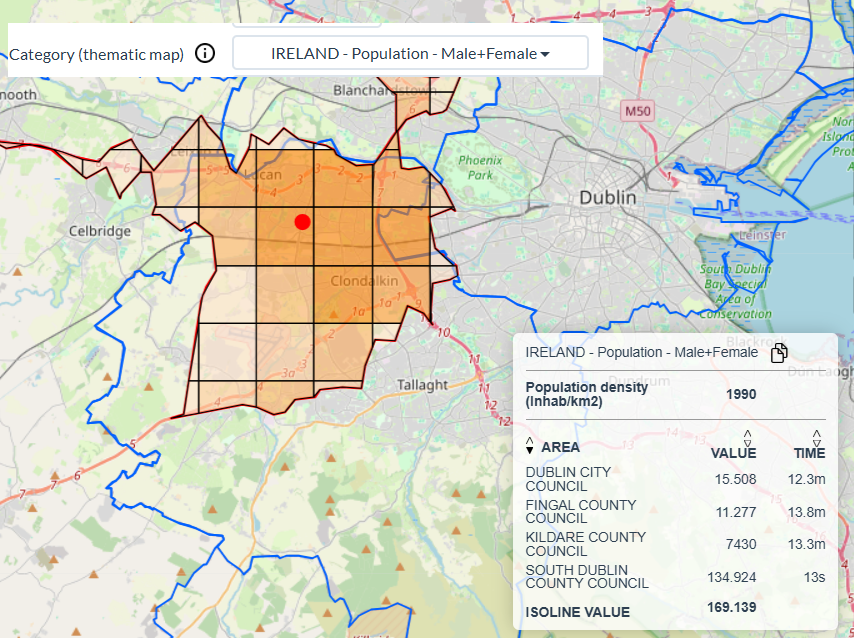The width and height of the screenshot is (854, 638).
Task: Click the Blanchardstown map label
Action: (x=385, y=90)
